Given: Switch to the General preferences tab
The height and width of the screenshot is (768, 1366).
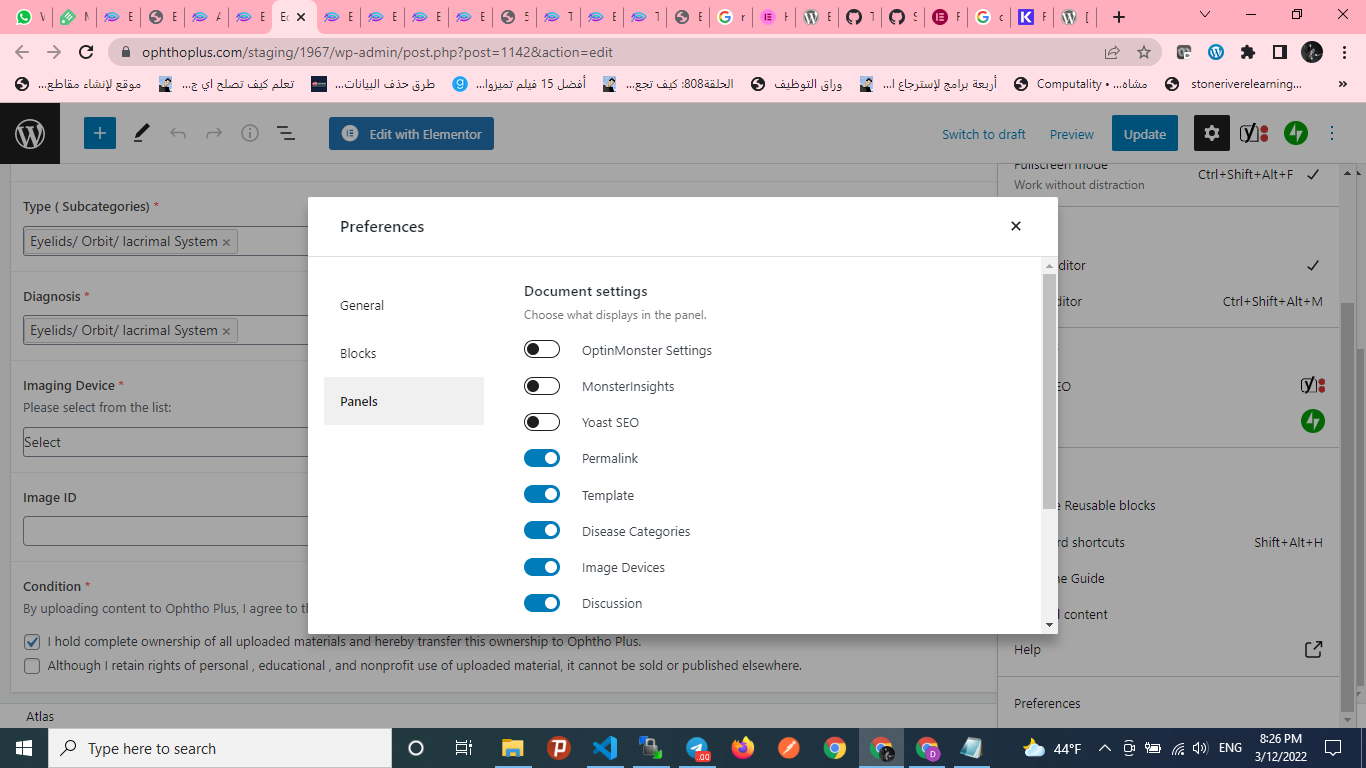Looking at the screenshot, I should tap(404, 305).
